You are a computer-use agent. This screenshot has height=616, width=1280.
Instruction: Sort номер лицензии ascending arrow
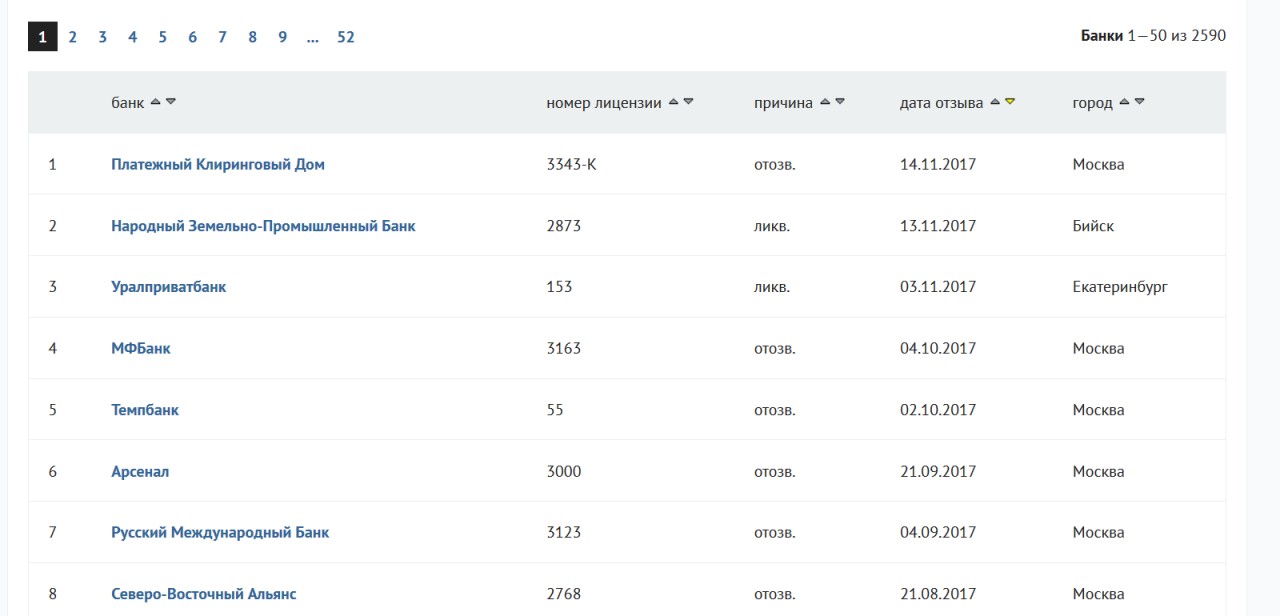pos(673,102)
